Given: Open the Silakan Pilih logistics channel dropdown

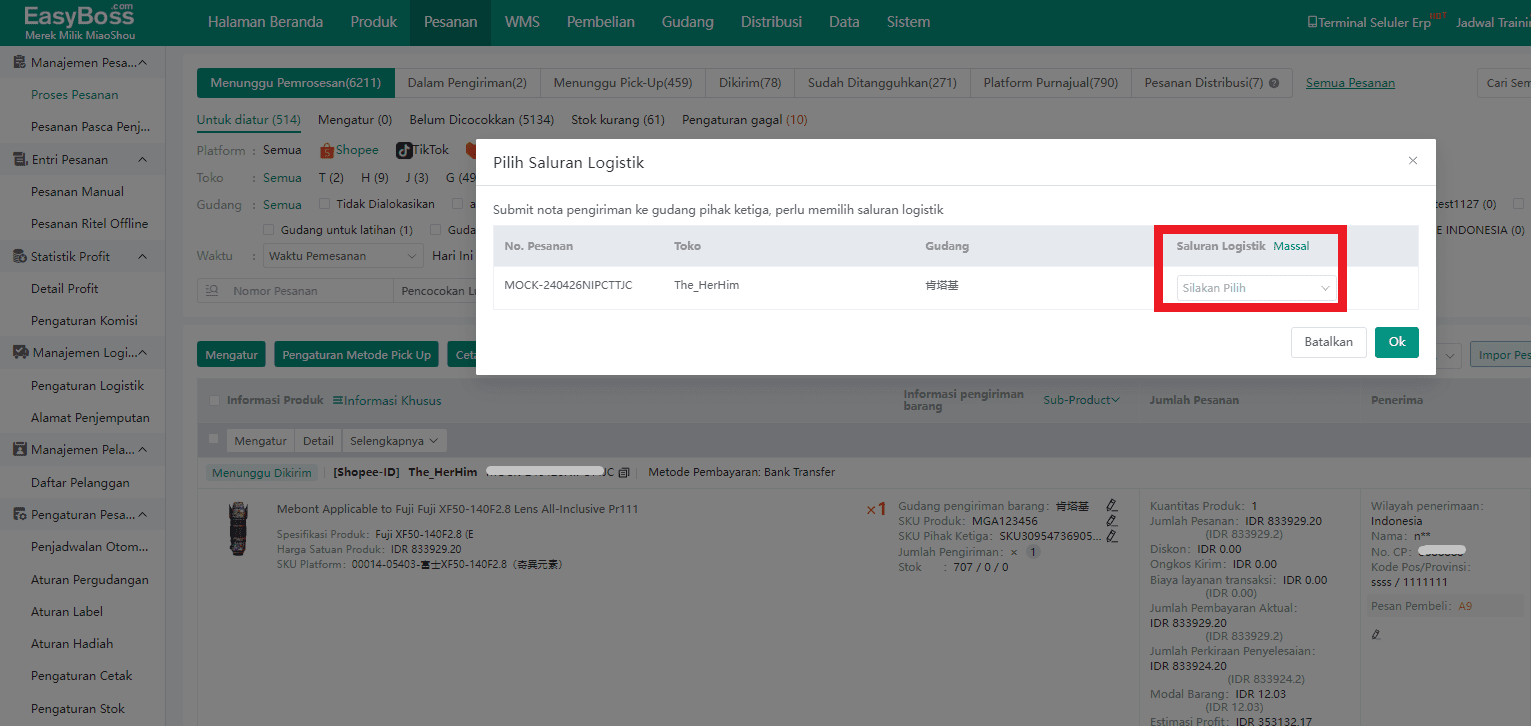Looking at the screenshot, I should coord(1256,288).
